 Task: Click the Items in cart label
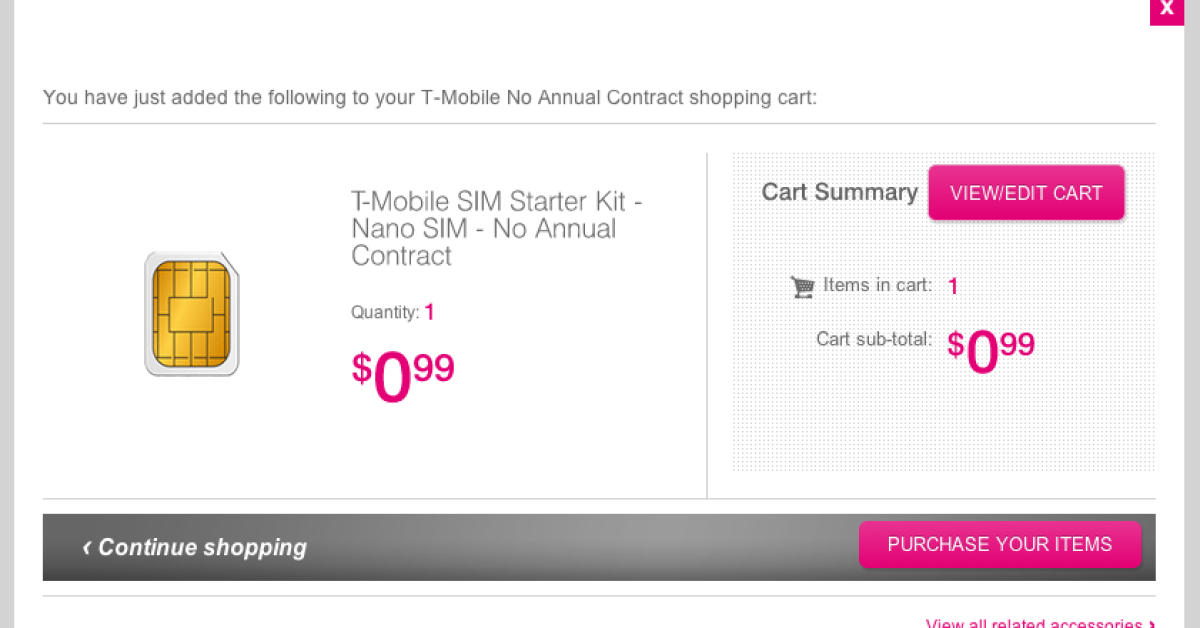coord(877,286)
